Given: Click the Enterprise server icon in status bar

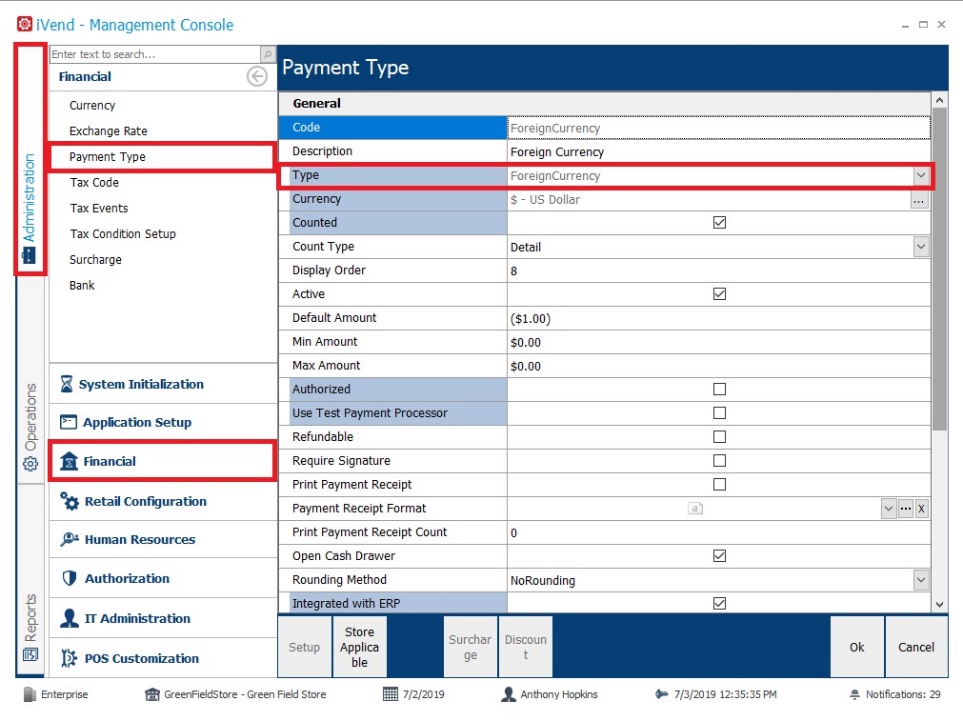Looking at the screenshot, I should (29, 694).
